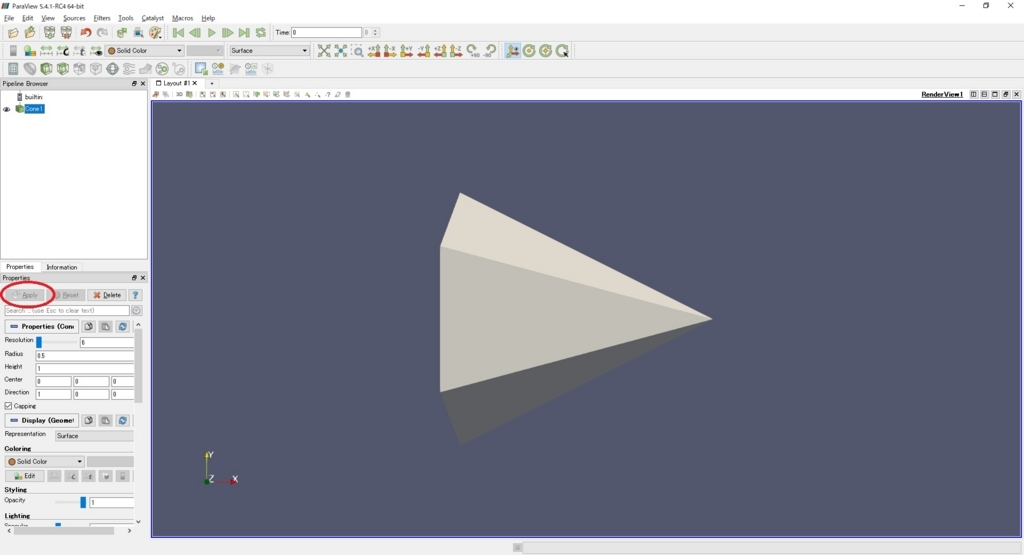
Task: Open the Filters menu
Action: 102,18
